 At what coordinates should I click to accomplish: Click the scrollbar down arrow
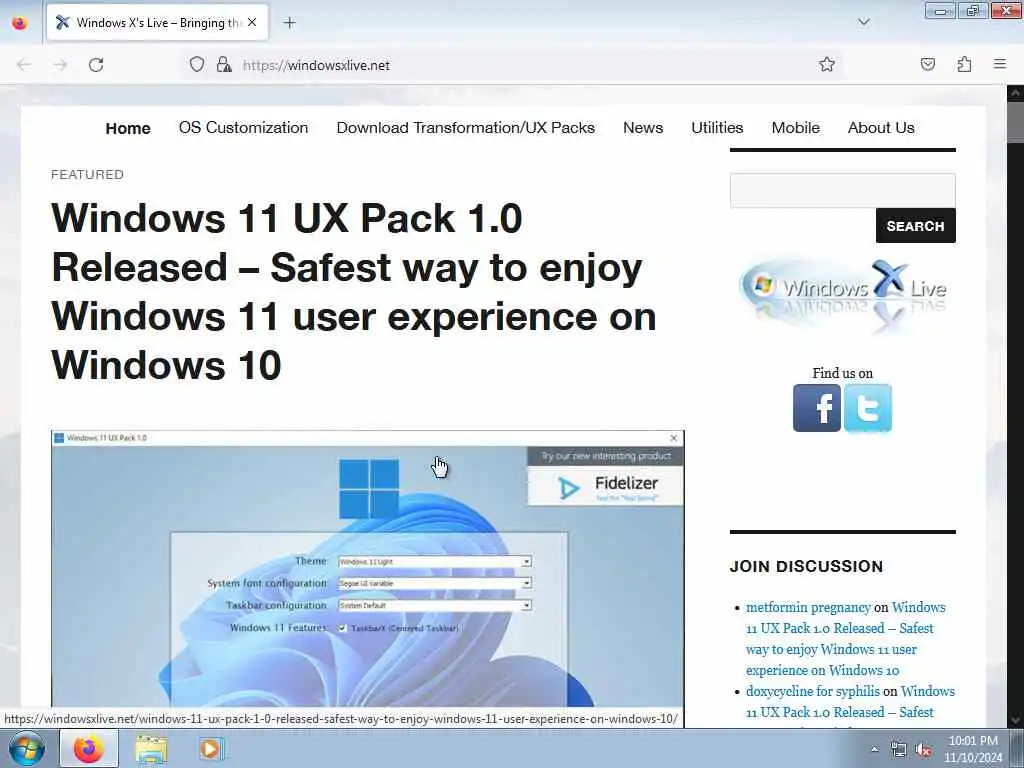click(1016, 720)
